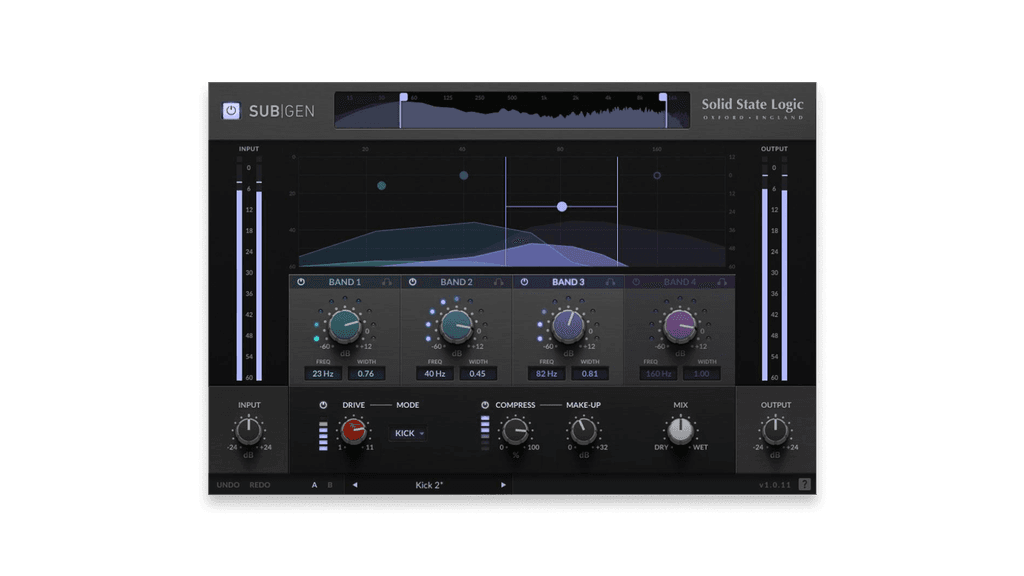Screen dimensions: 1024x576
Task: Disable Band 1 with its power toggle
Action: tap(301, 282)
